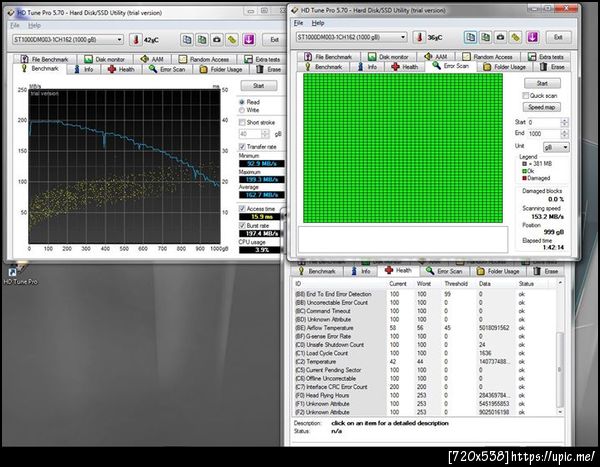The height and width of the screenshot is (467, 600).
Task: Click the Threshold column header in Health table
Action: click(456, 284)
